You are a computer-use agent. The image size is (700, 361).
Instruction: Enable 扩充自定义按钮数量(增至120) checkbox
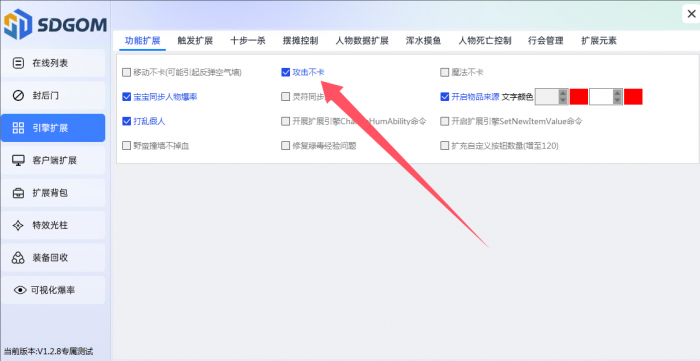pos(444,145)
